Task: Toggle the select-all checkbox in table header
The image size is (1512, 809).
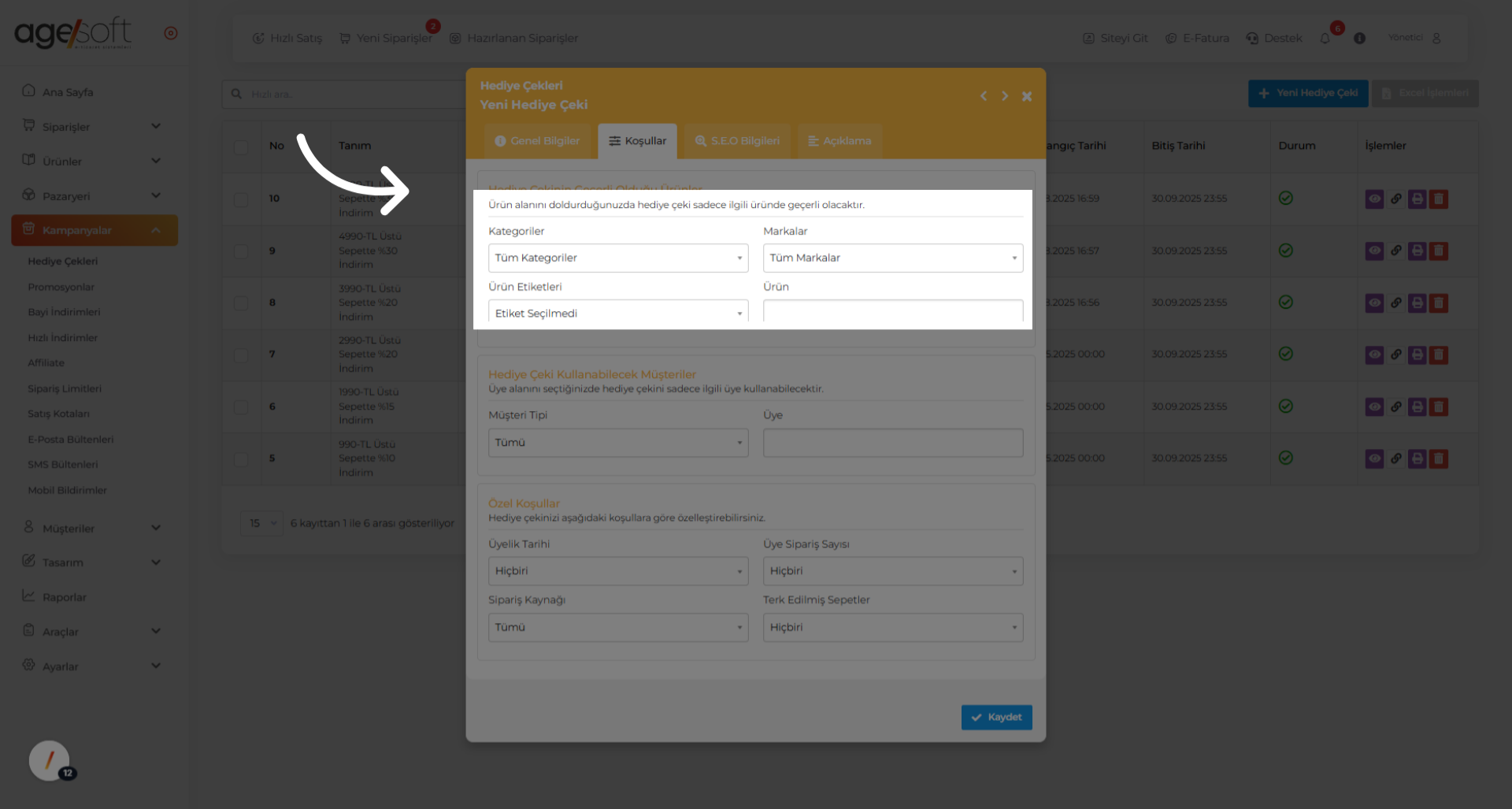Action: tap(241, 147)
